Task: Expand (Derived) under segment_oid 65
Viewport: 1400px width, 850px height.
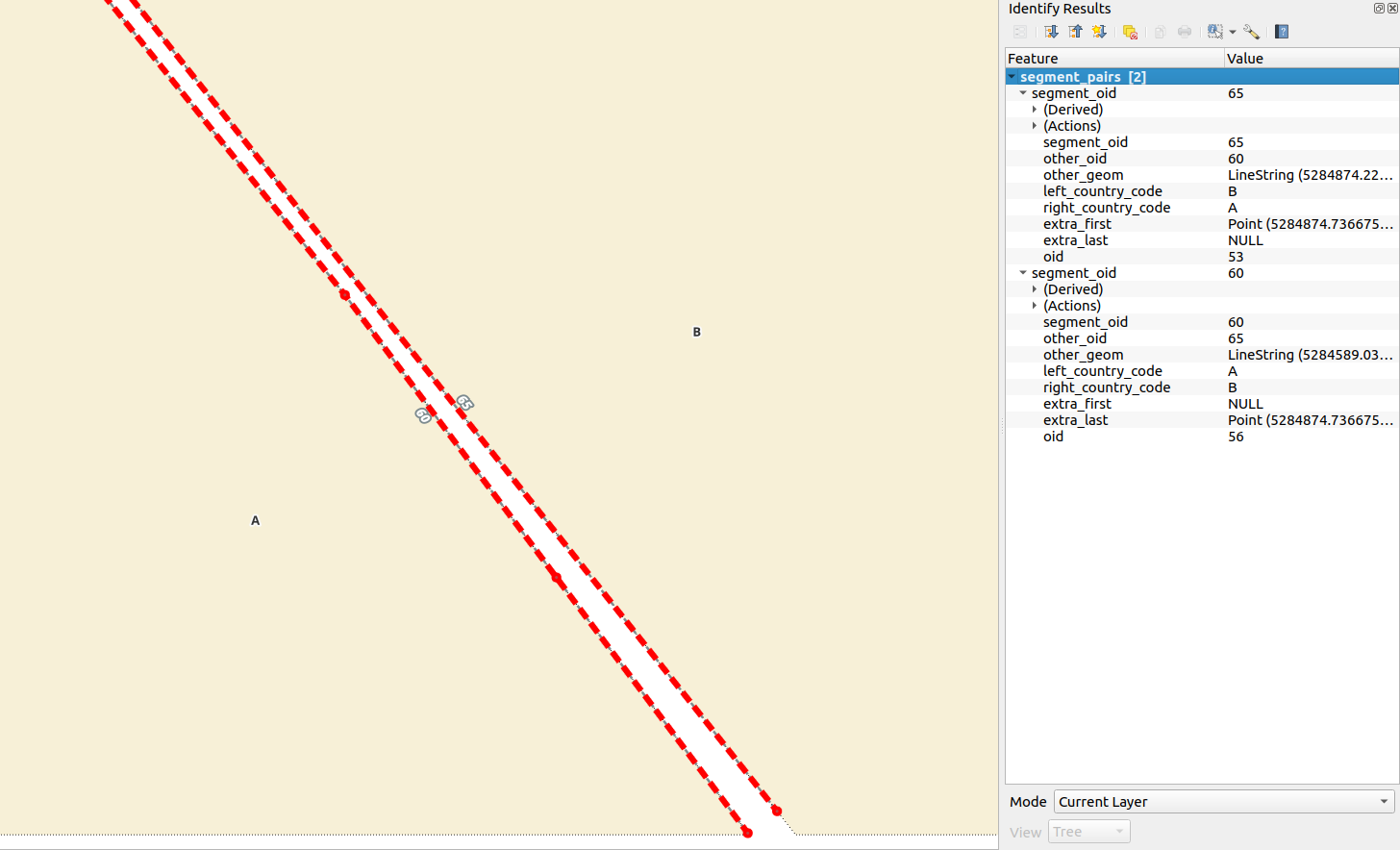Action: (1035, 110)
